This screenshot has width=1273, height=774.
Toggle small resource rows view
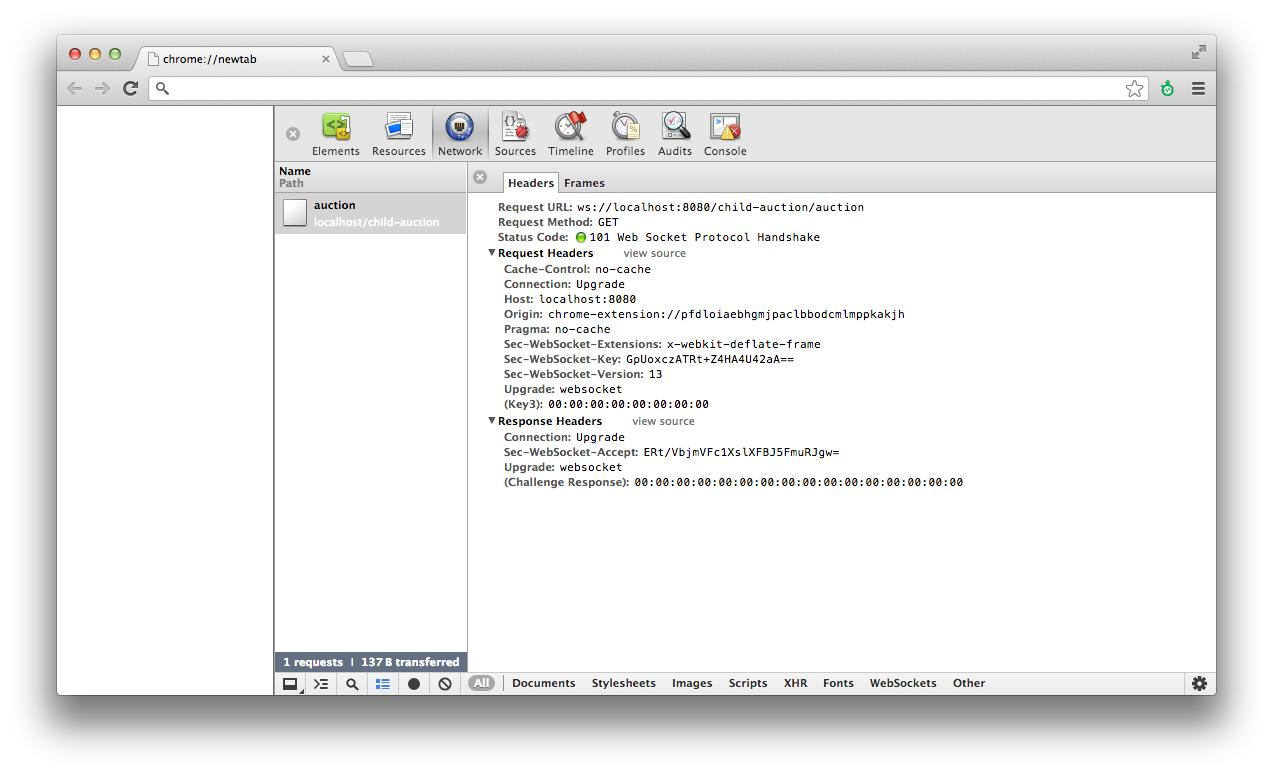point(383,684)
